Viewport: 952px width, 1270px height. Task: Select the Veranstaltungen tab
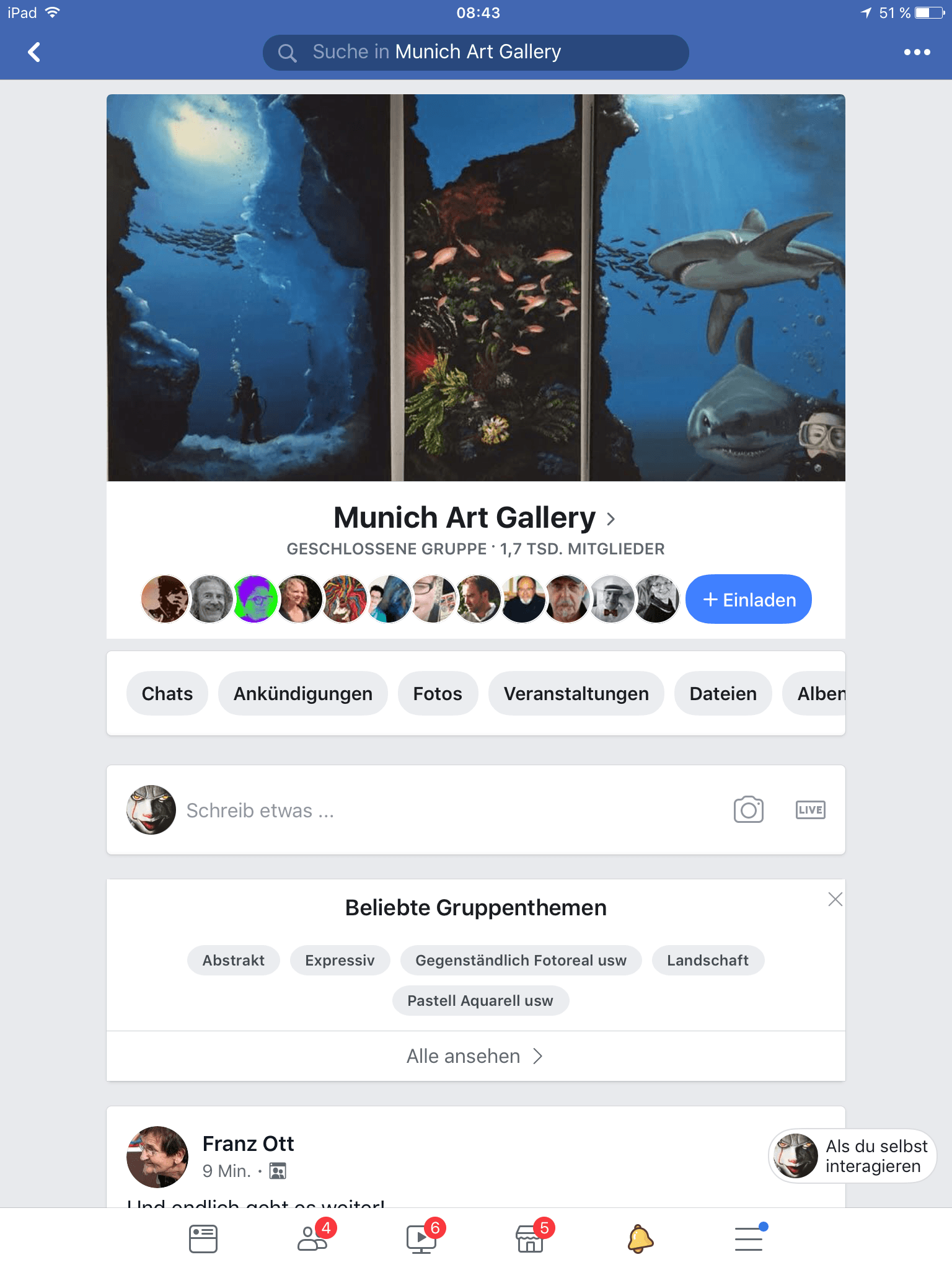tap(576, 693)
